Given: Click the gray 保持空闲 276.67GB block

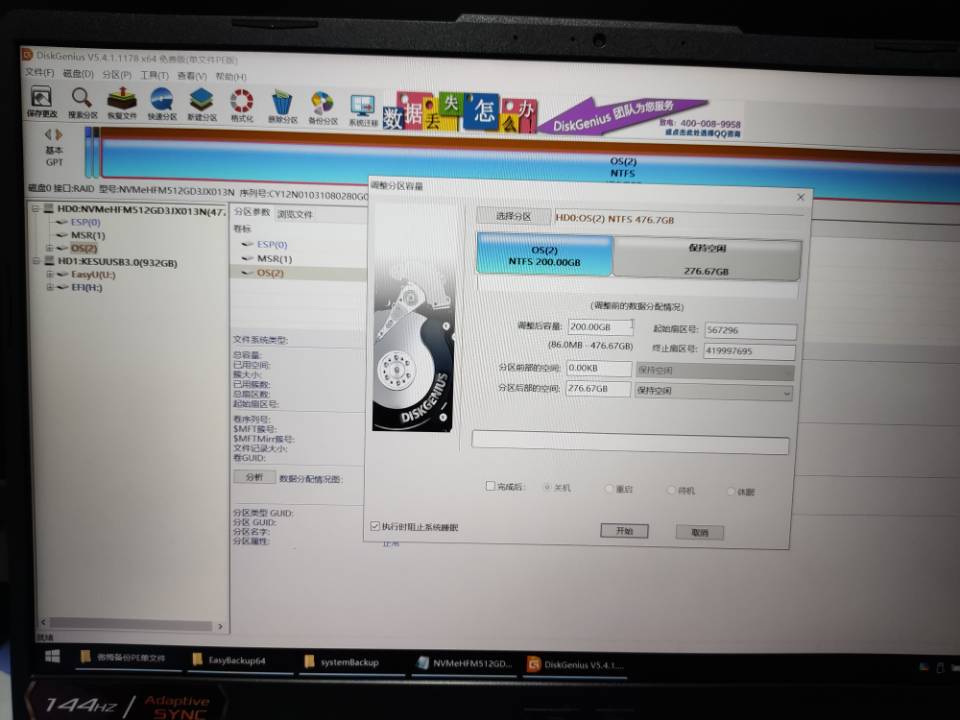Looking at the screenshot, I should point(707,259).
